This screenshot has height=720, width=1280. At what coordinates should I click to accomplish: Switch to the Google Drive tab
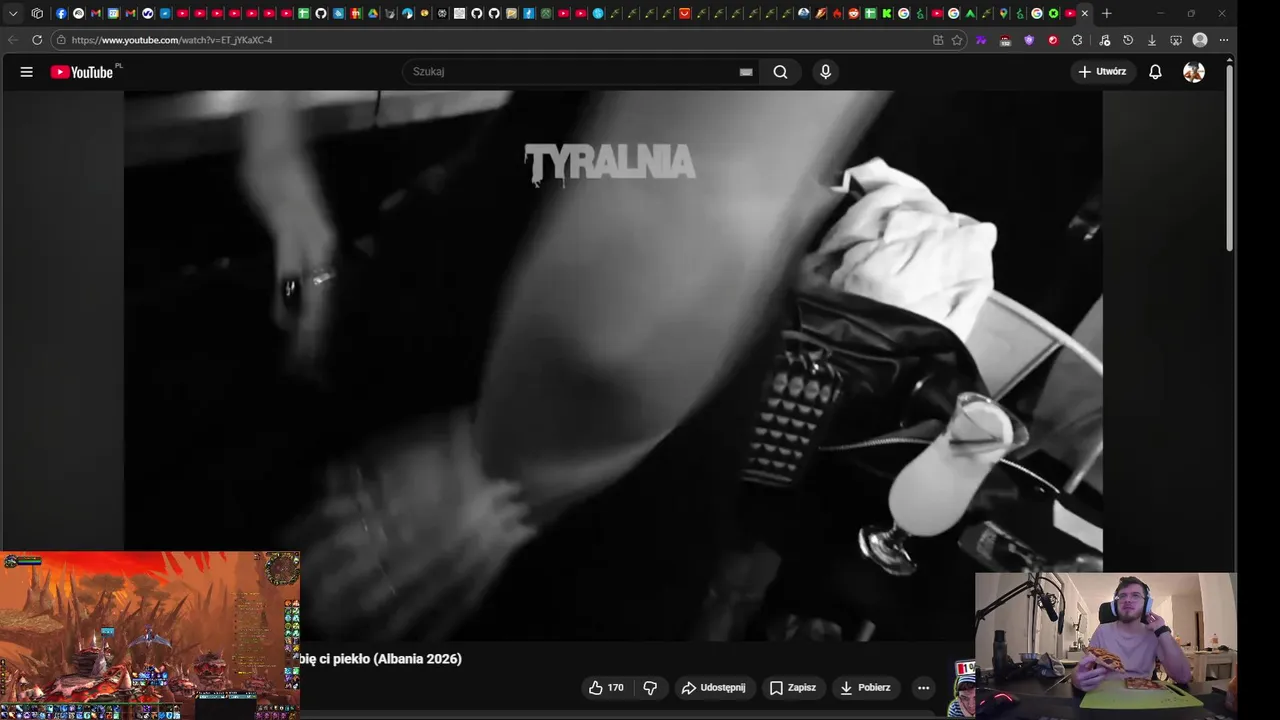coord(372,13)
